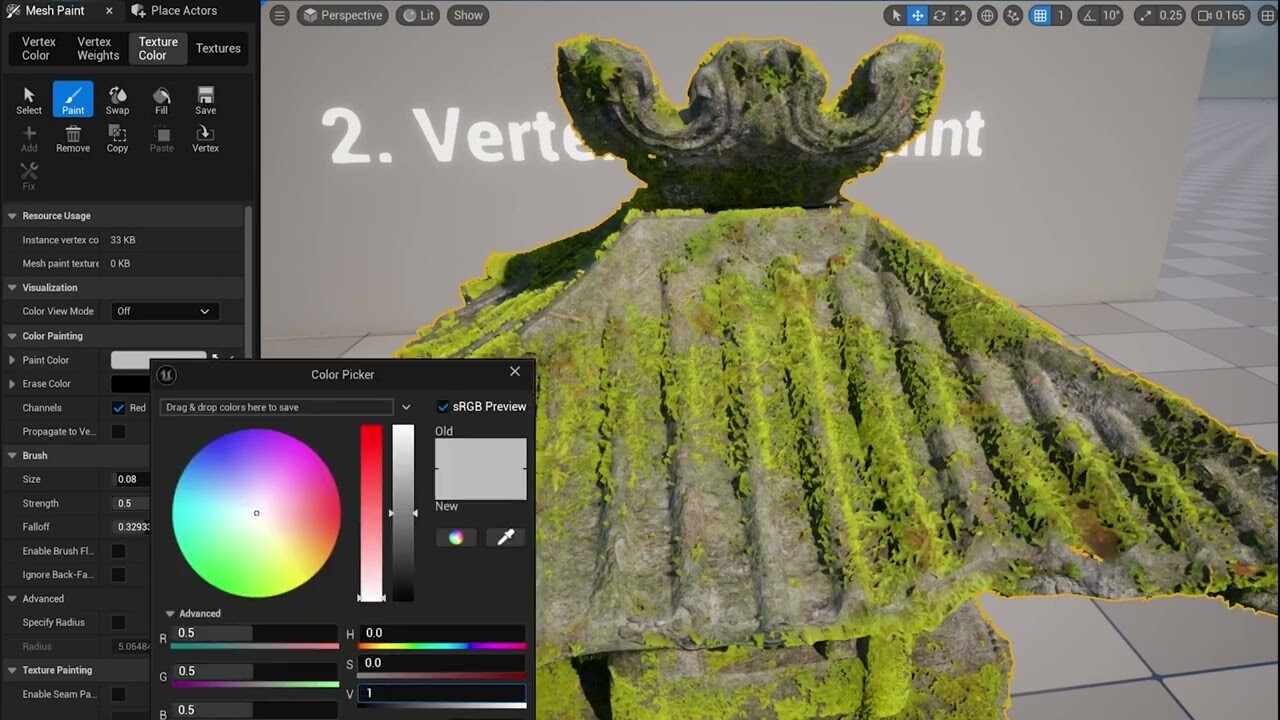Click the Lit view mode button
This screenshot has width=1280, height=720.
tap(417, 15)
